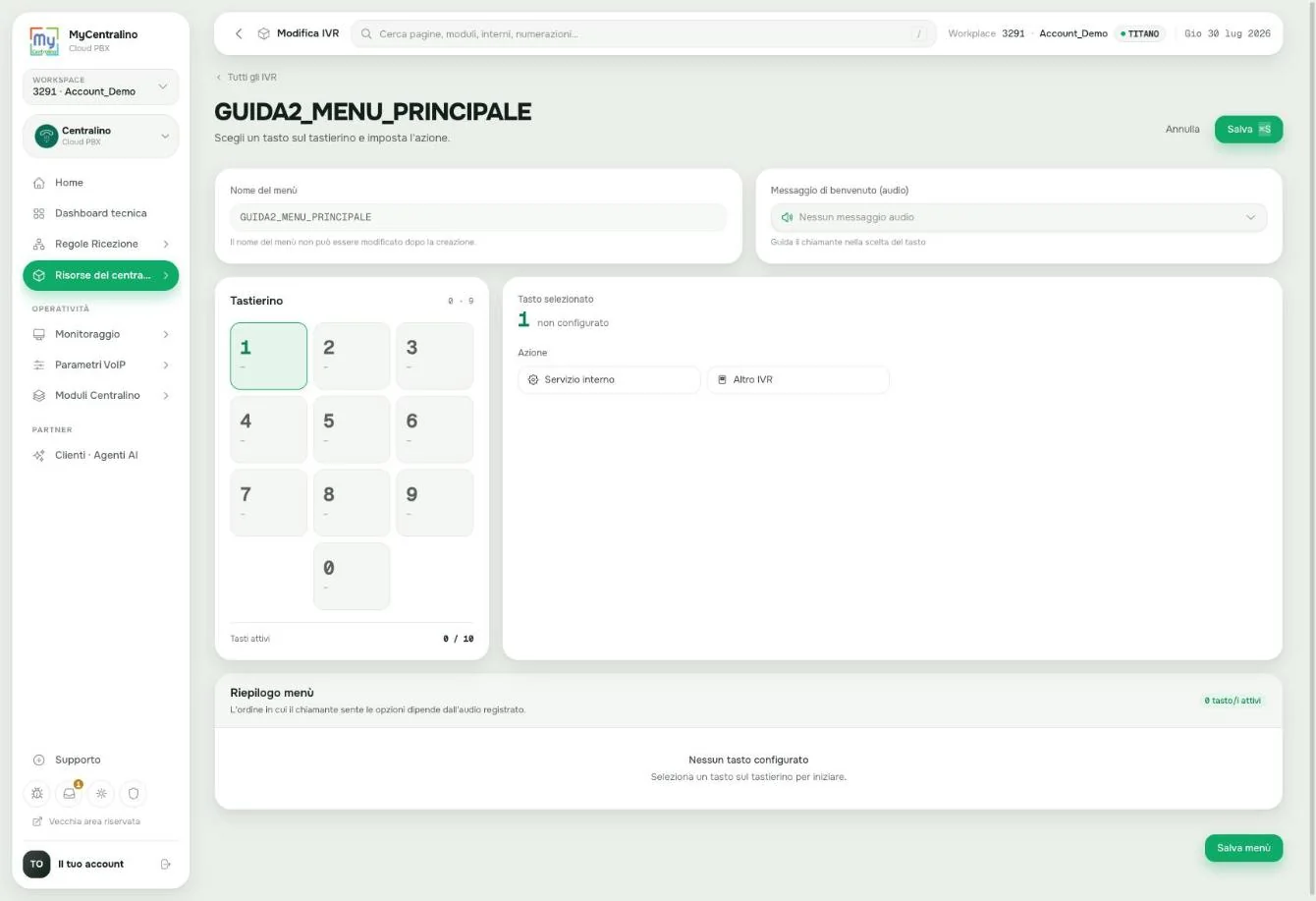Viewport: 1316px width, 901px height.
Task: Expand the Centralino Cloud PBX chevron
Action: 165,136
